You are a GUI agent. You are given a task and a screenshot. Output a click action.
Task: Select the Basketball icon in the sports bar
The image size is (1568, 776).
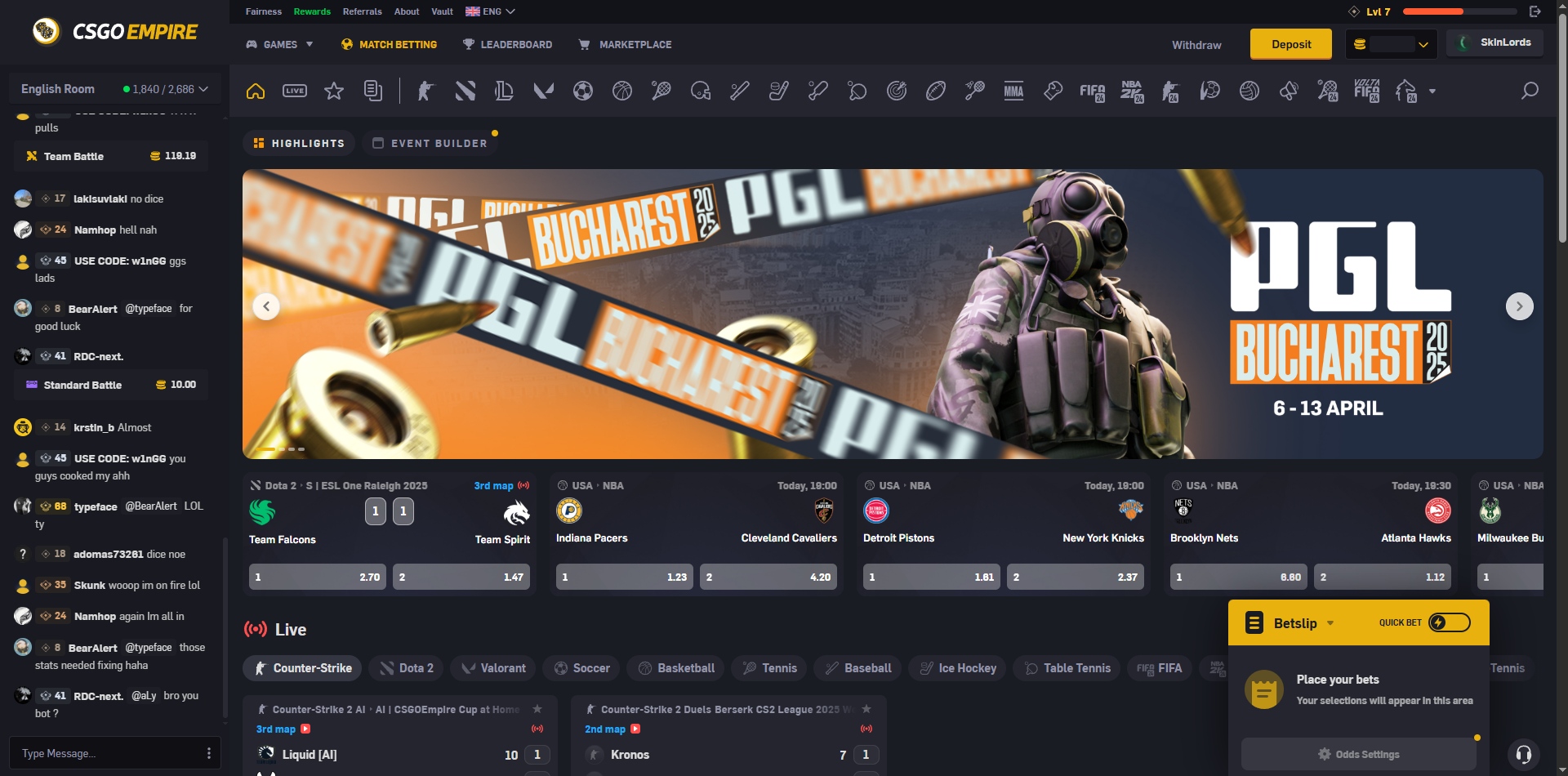point(621,91)
